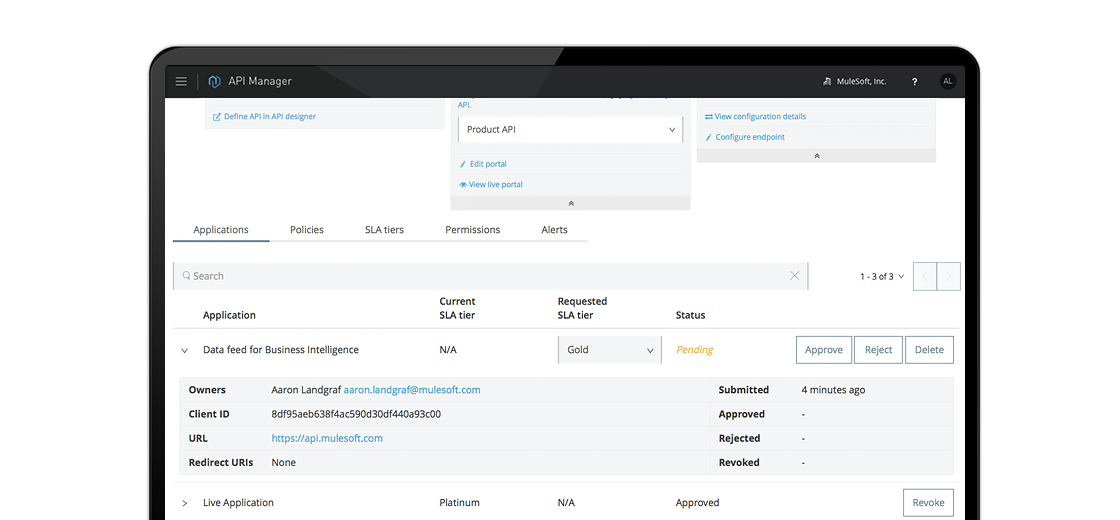Click the Status column header
Image resolution: width=1120 pixels, height=520 pixels.
tap(690, 315)
